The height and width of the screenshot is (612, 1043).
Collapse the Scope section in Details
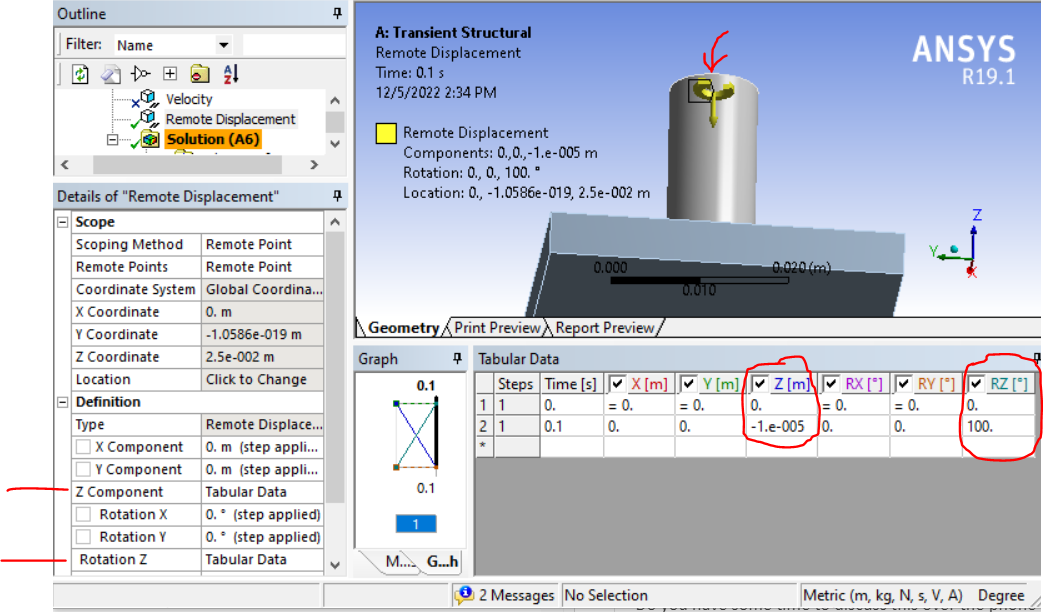(x=63, y=222)
